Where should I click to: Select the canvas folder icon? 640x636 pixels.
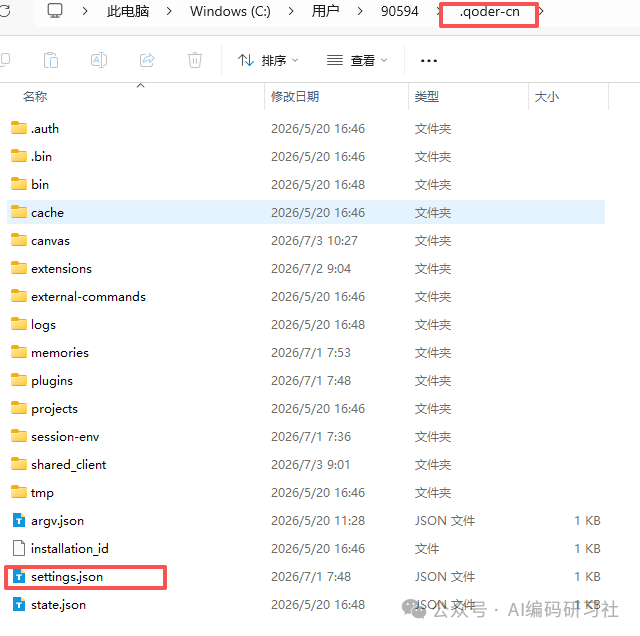click(x=19, y=240)
